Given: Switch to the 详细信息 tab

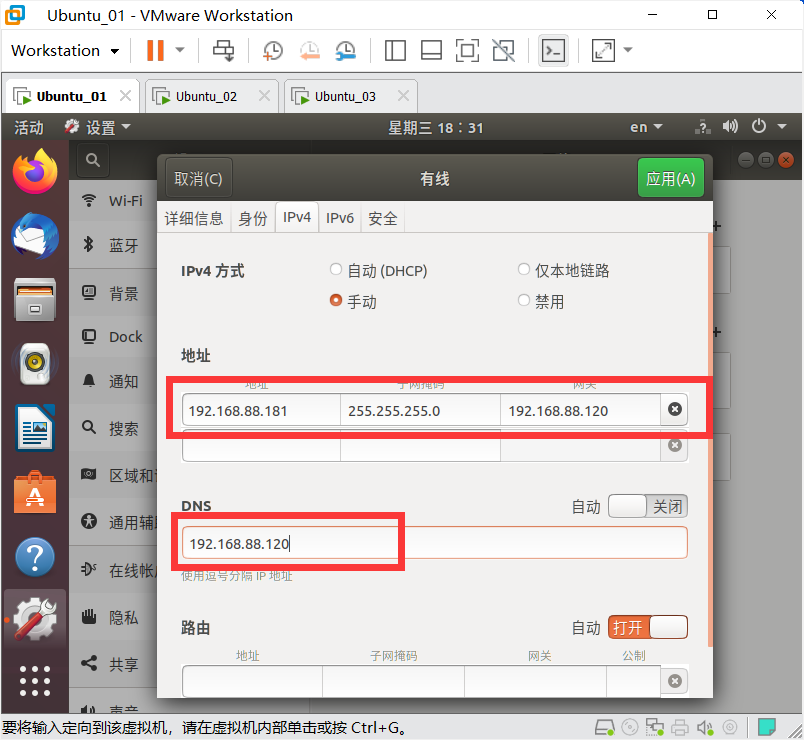Looking at the screenshot, I should (x=194, y=218).
